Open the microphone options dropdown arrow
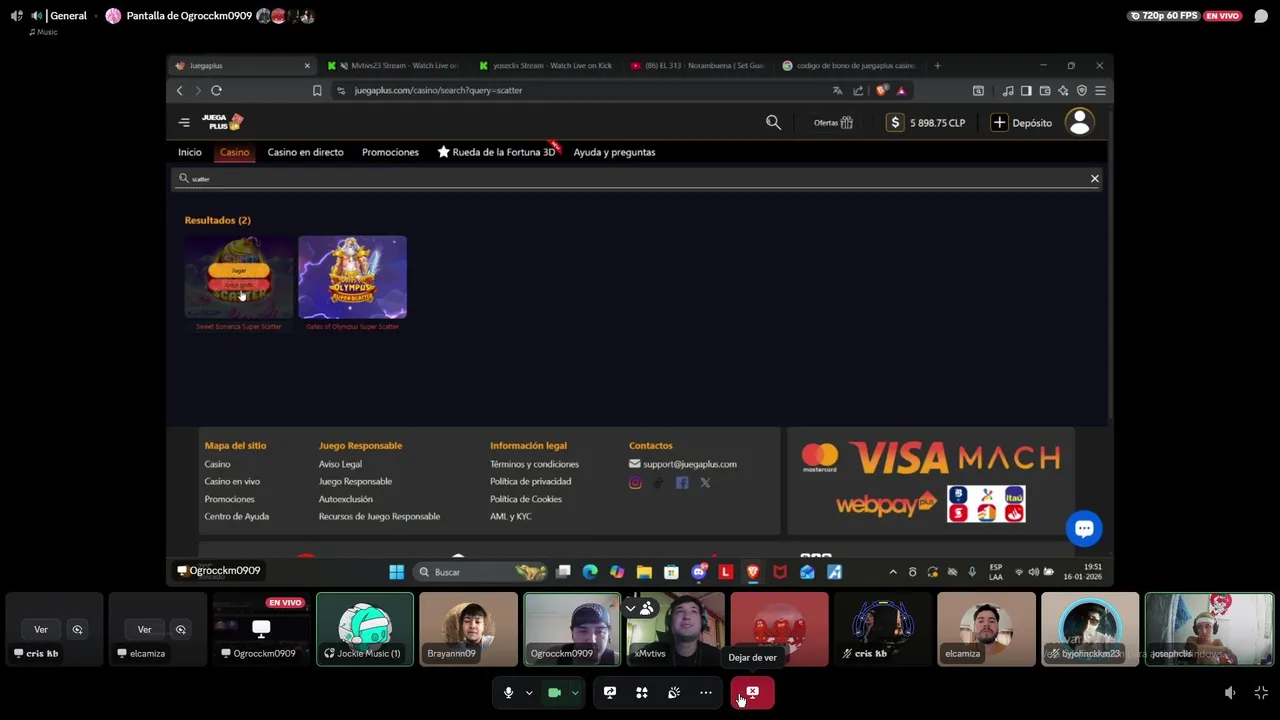This screenshot has height=720, width=1280. tap(529, 693)
